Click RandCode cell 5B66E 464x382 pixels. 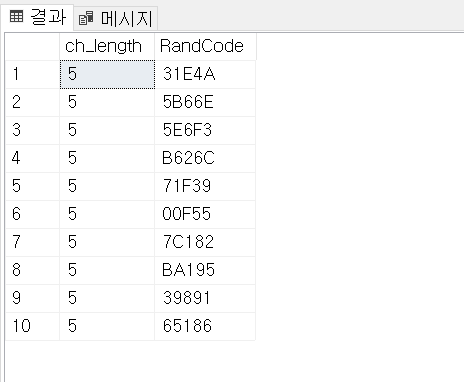point(205,102)
